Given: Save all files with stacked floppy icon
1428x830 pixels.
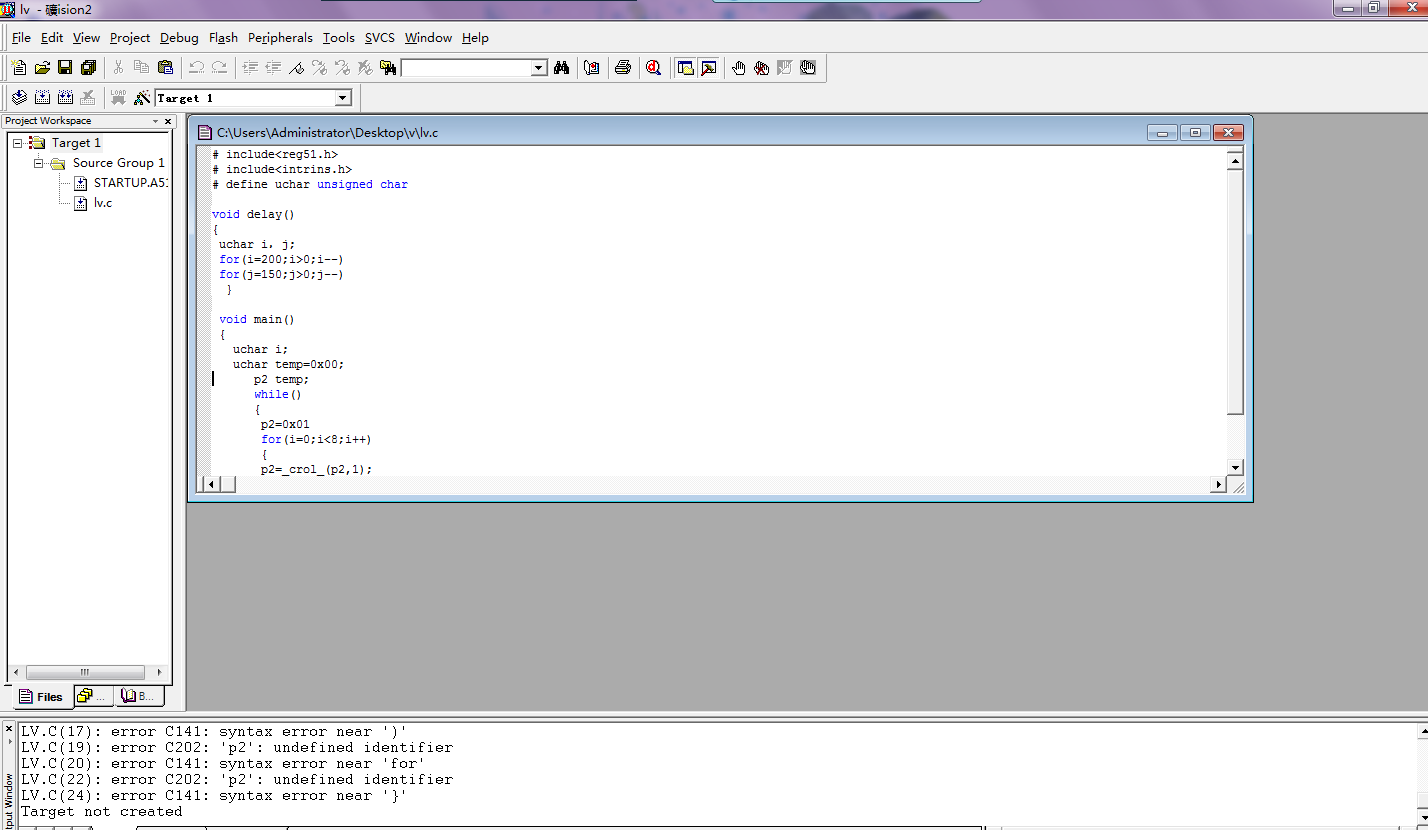Looking at the screenshot, I should [88, 68].
